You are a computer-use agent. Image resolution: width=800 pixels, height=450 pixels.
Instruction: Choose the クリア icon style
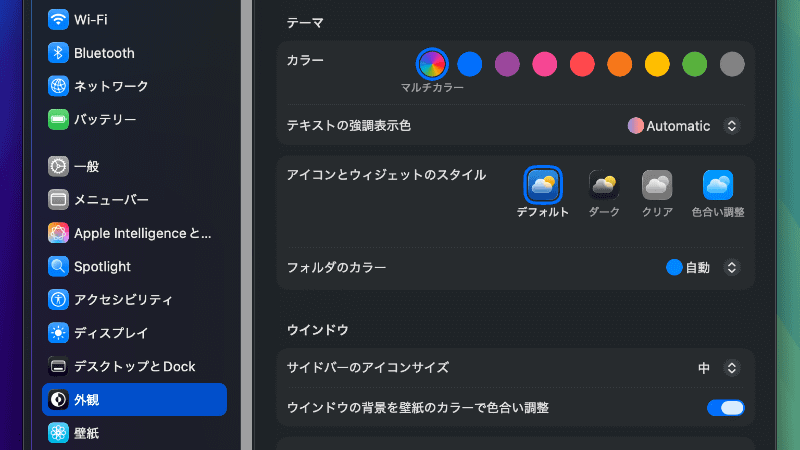[x=657, y=185]
